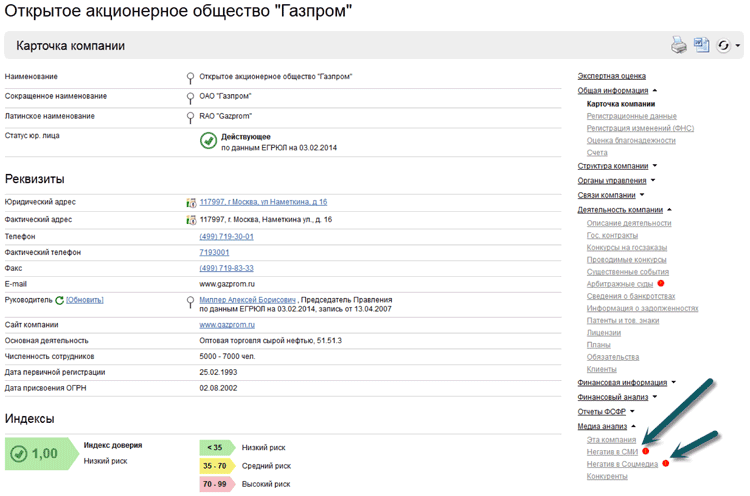Click green < 35 low risk swatch
This screenshot has height=496, width=750.
coord(217,448)
